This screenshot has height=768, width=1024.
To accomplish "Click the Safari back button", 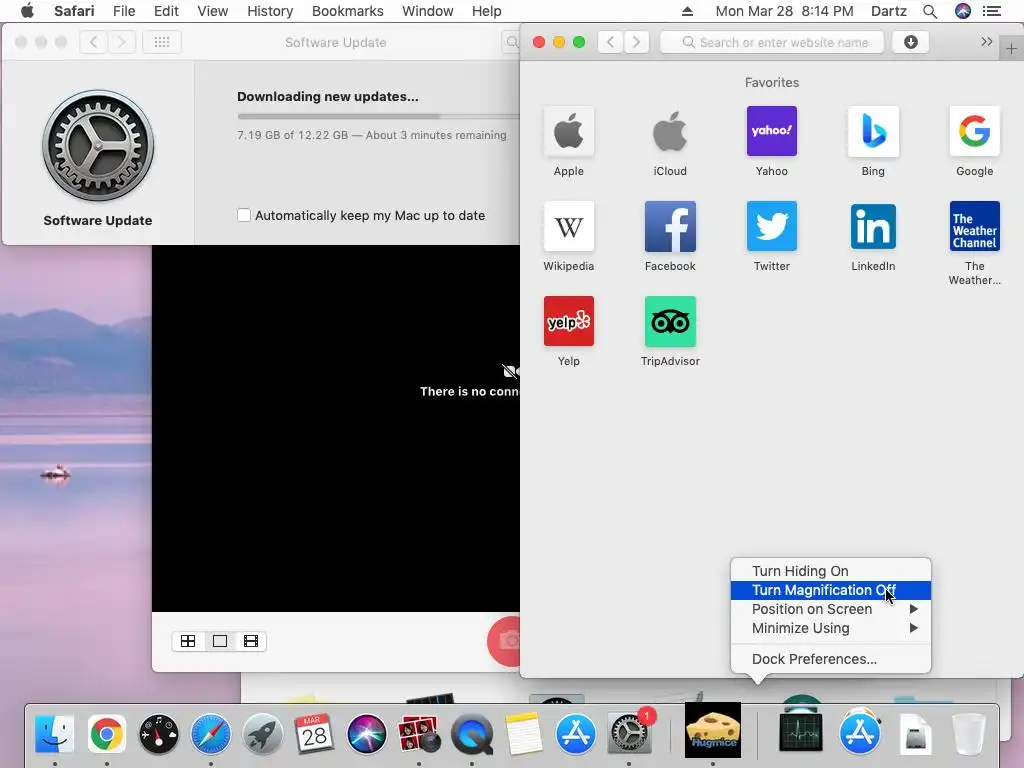I will (x=611, y=42).
